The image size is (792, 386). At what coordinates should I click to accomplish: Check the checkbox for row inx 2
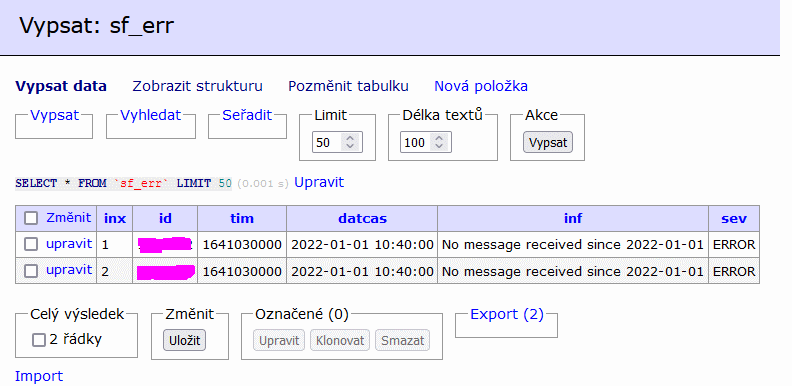click(31, 271)
